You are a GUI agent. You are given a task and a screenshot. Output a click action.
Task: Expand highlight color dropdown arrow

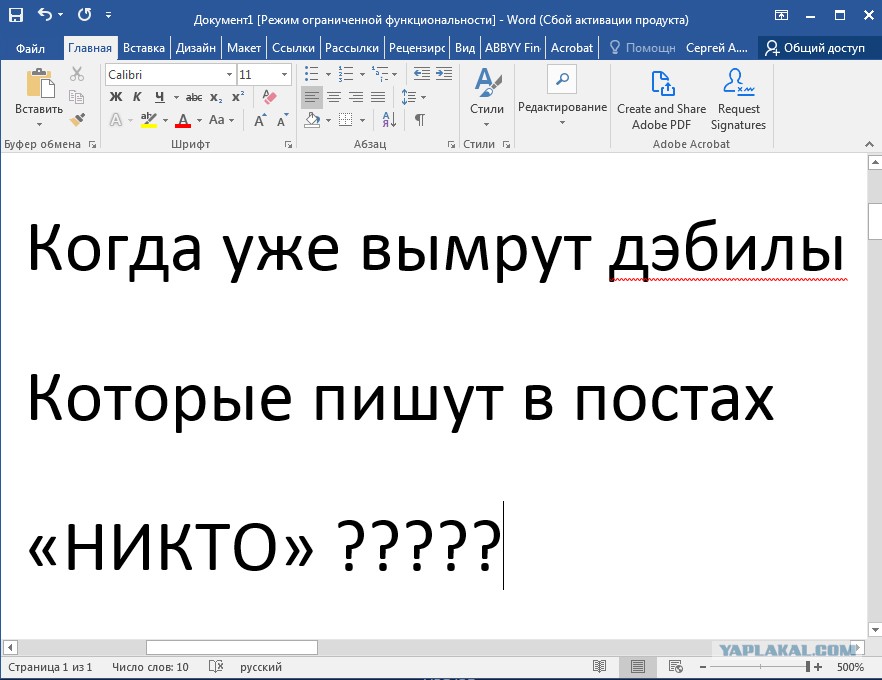click(x=165, y=120)
